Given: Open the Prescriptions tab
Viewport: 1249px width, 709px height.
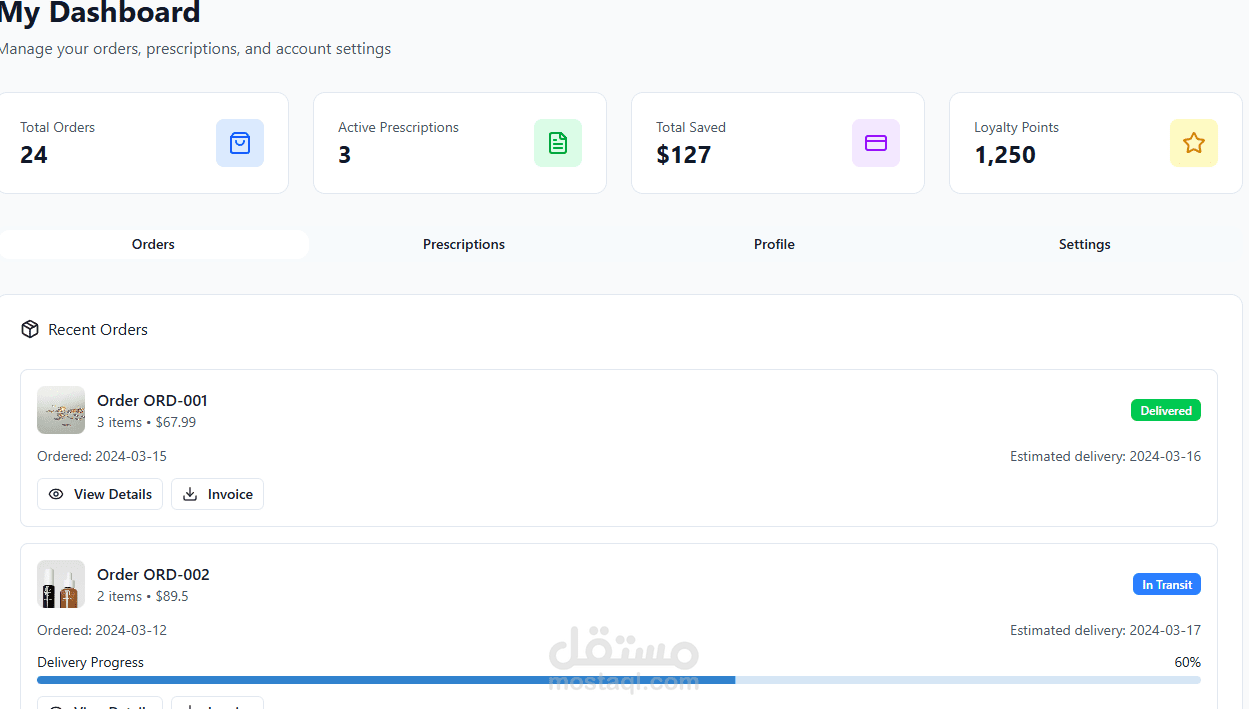Looking at the screenshot, I should 464,245.
